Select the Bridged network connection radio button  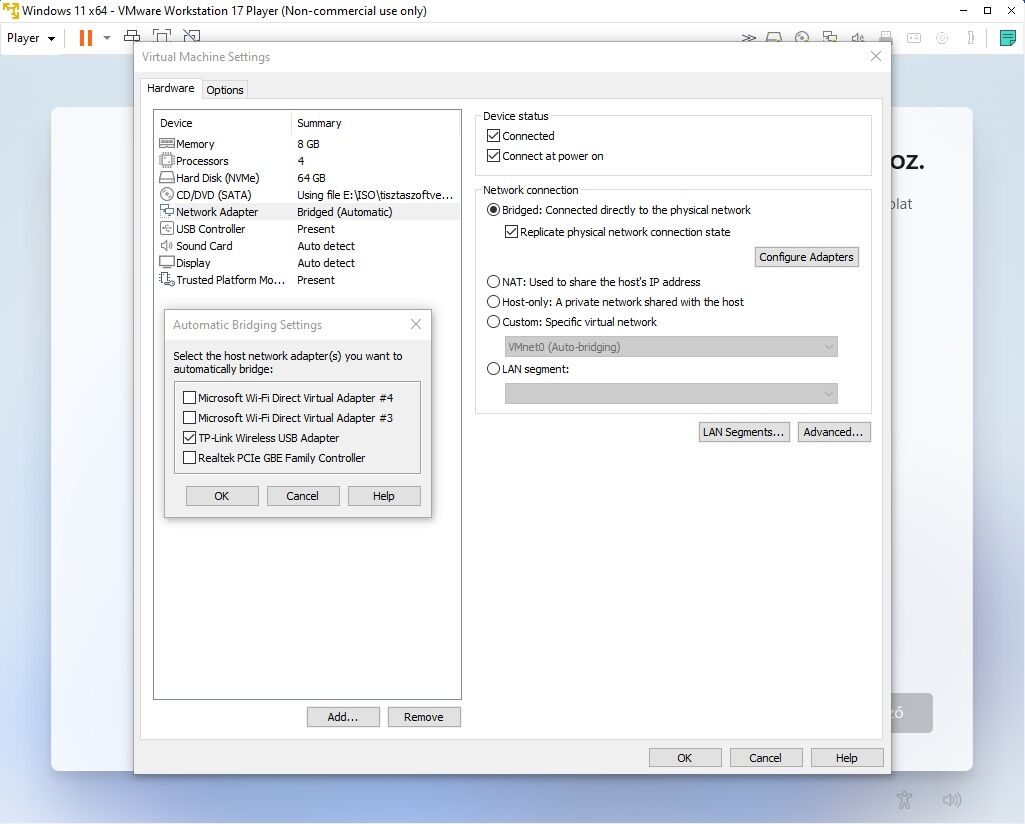point(494,210)
